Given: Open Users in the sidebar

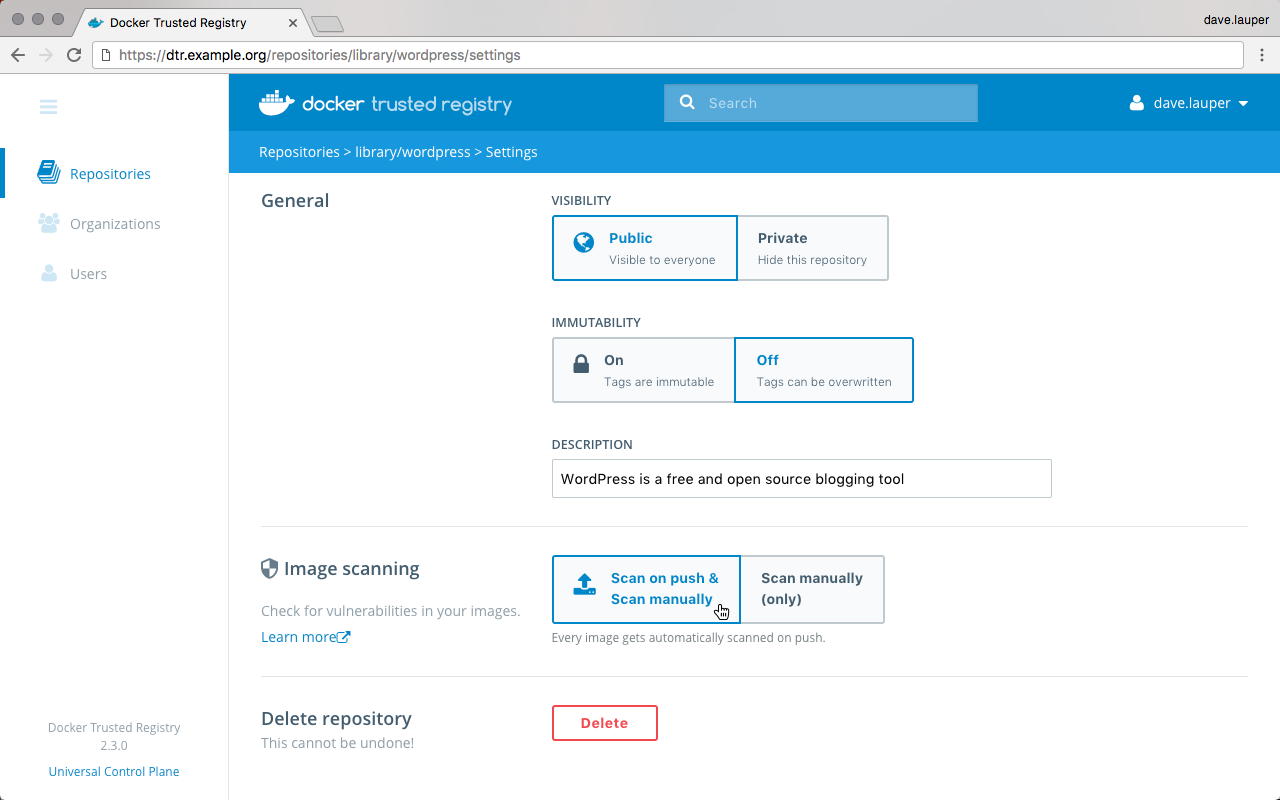Looking at the screenshot, I should tap(88, 274).
